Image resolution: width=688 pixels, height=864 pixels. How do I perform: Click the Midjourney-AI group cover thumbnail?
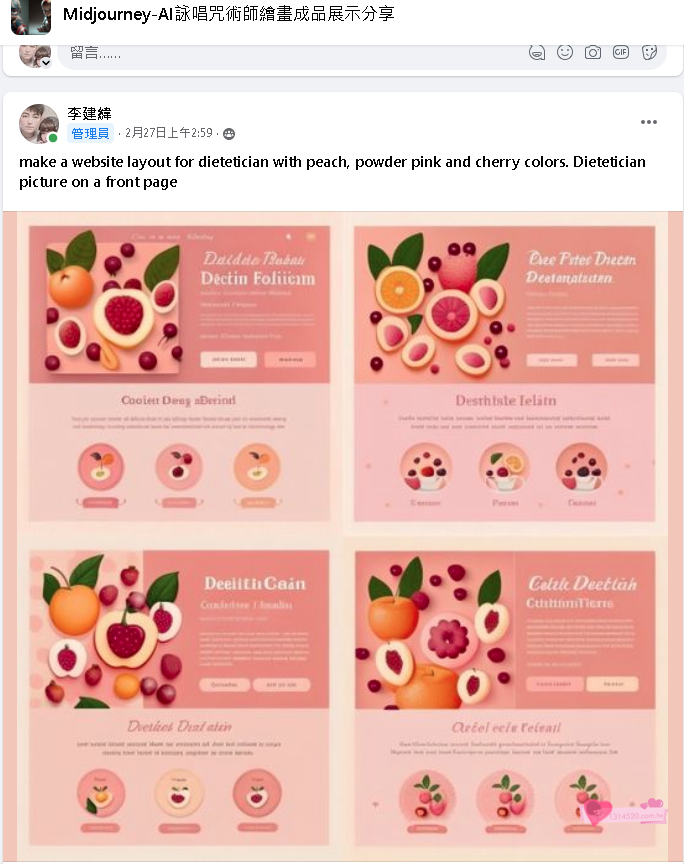pos(31,14)
